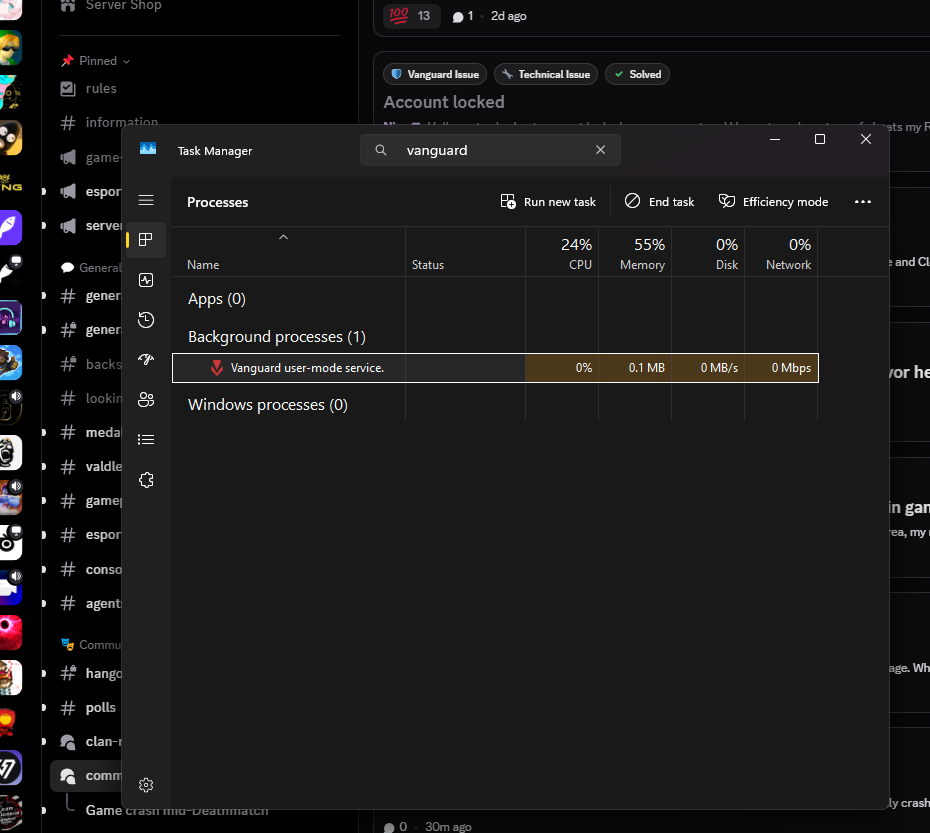The width and height of the screenshot is (930, 833).
Task: Click Run new task
Action: coord(548,202)
